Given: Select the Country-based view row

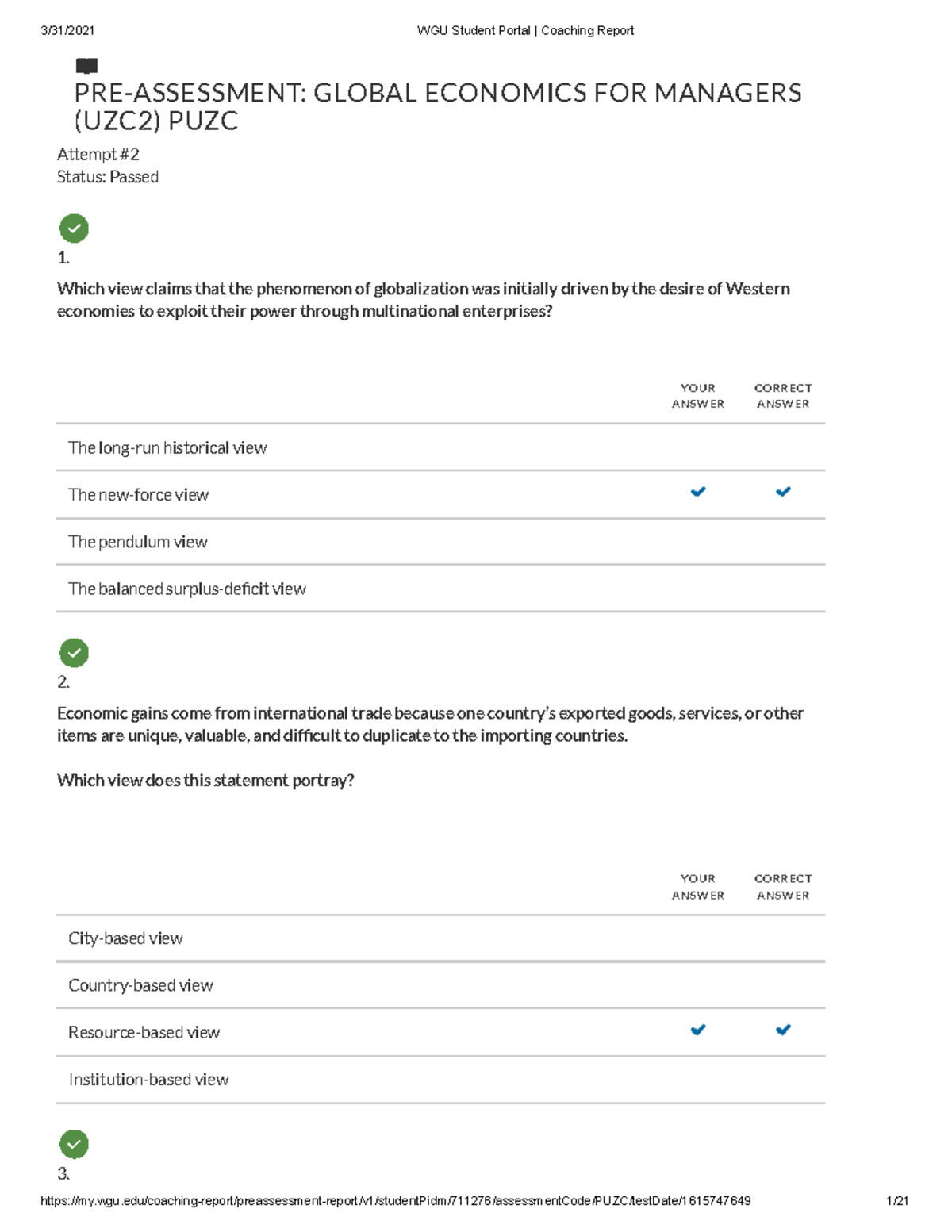Looking at the screenshot, I should (140, 985).
